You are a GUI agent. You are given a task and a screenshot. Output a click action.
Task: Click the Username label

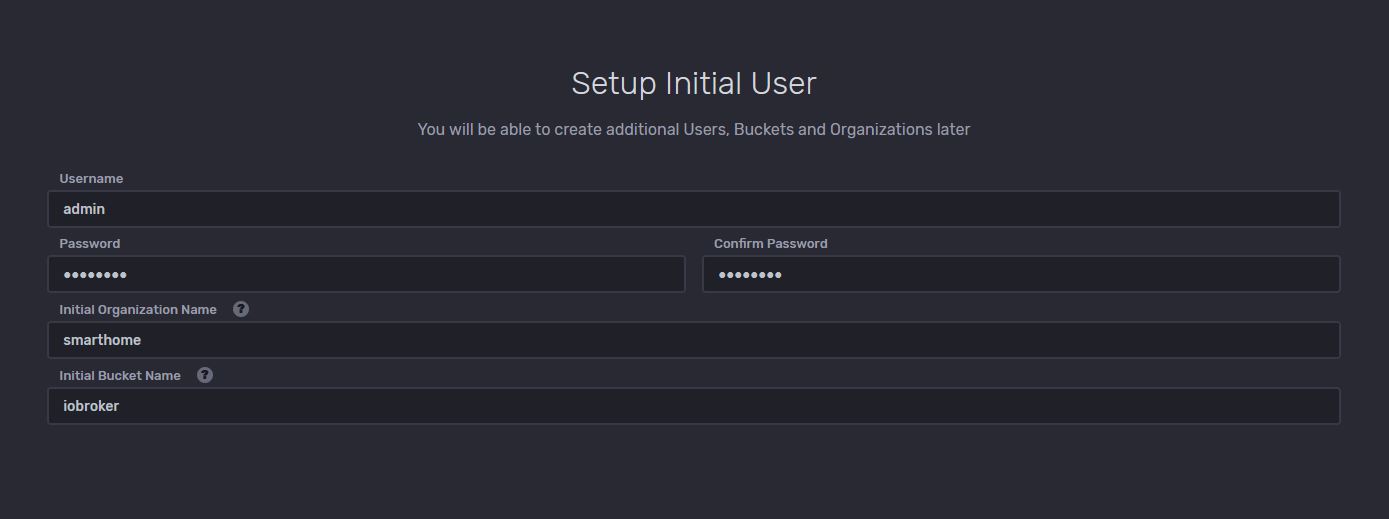click(91, 179)
